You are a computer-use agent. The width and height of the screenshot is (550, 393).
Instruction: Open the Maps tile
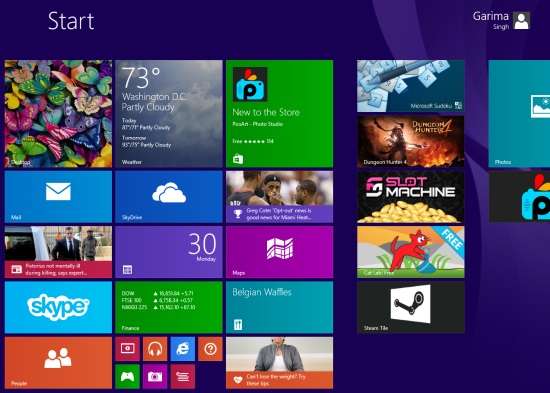(x=279, y=252)
